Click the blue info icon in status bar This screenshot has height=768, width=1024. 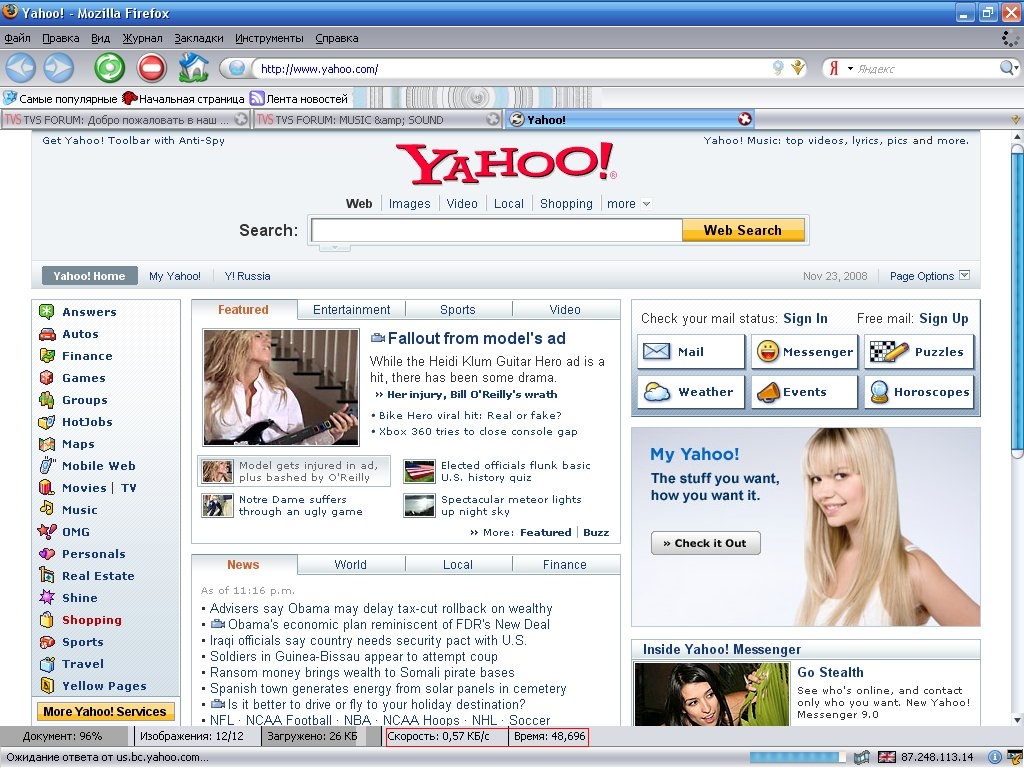point(995,757)
